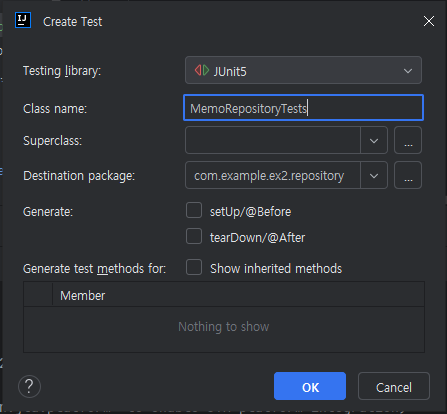Expand the Destination package dropdown arrow

(x=374, y=175)
